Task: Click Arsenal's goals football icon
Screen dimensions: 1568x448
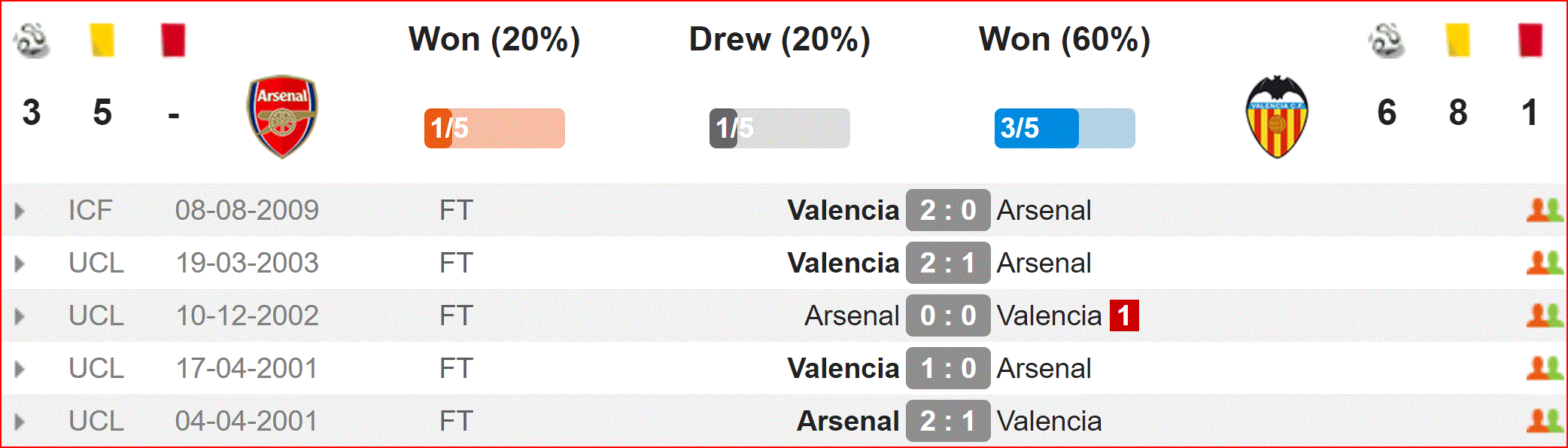Action: point(32,40)
